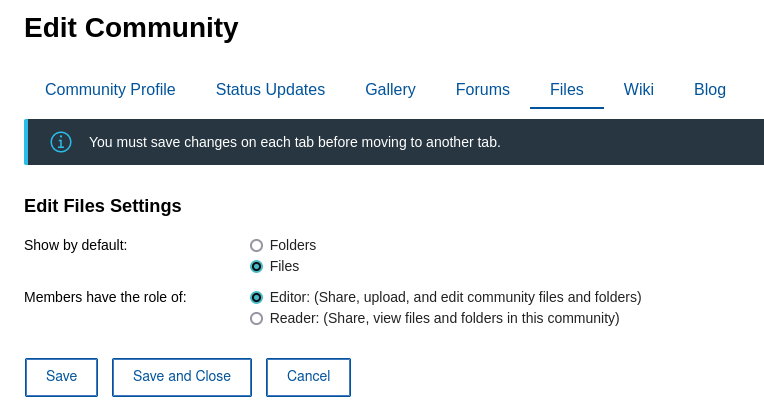The height and width of the screenshot is (406, 764).
Task: Select the Folders radio button
Action: click(257, 245)
